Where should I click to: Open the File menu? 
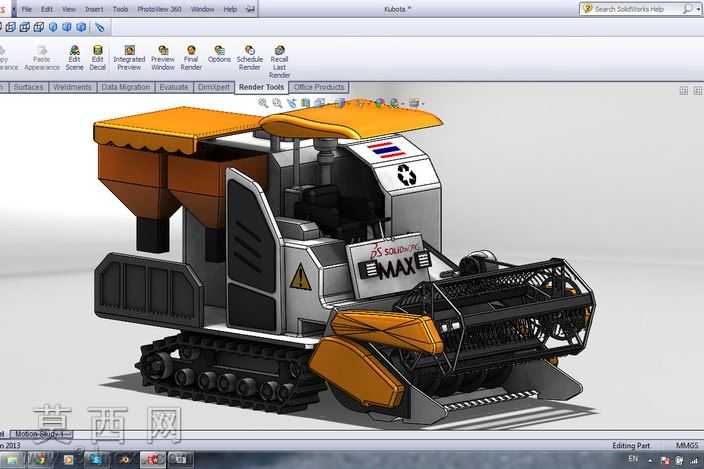[26, 9]
